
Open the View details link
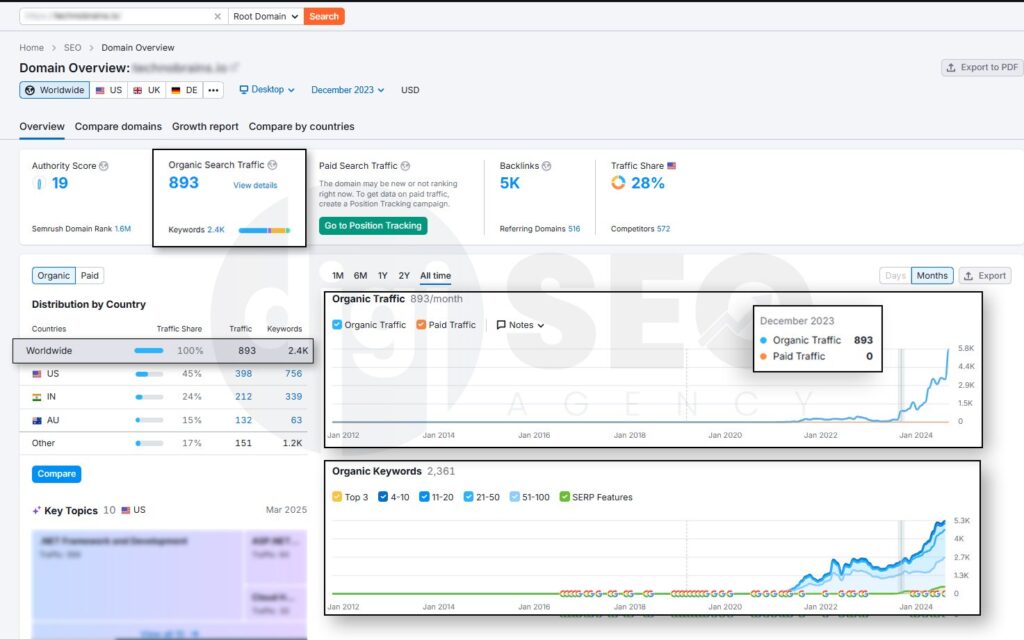click(x=255, y=185)
